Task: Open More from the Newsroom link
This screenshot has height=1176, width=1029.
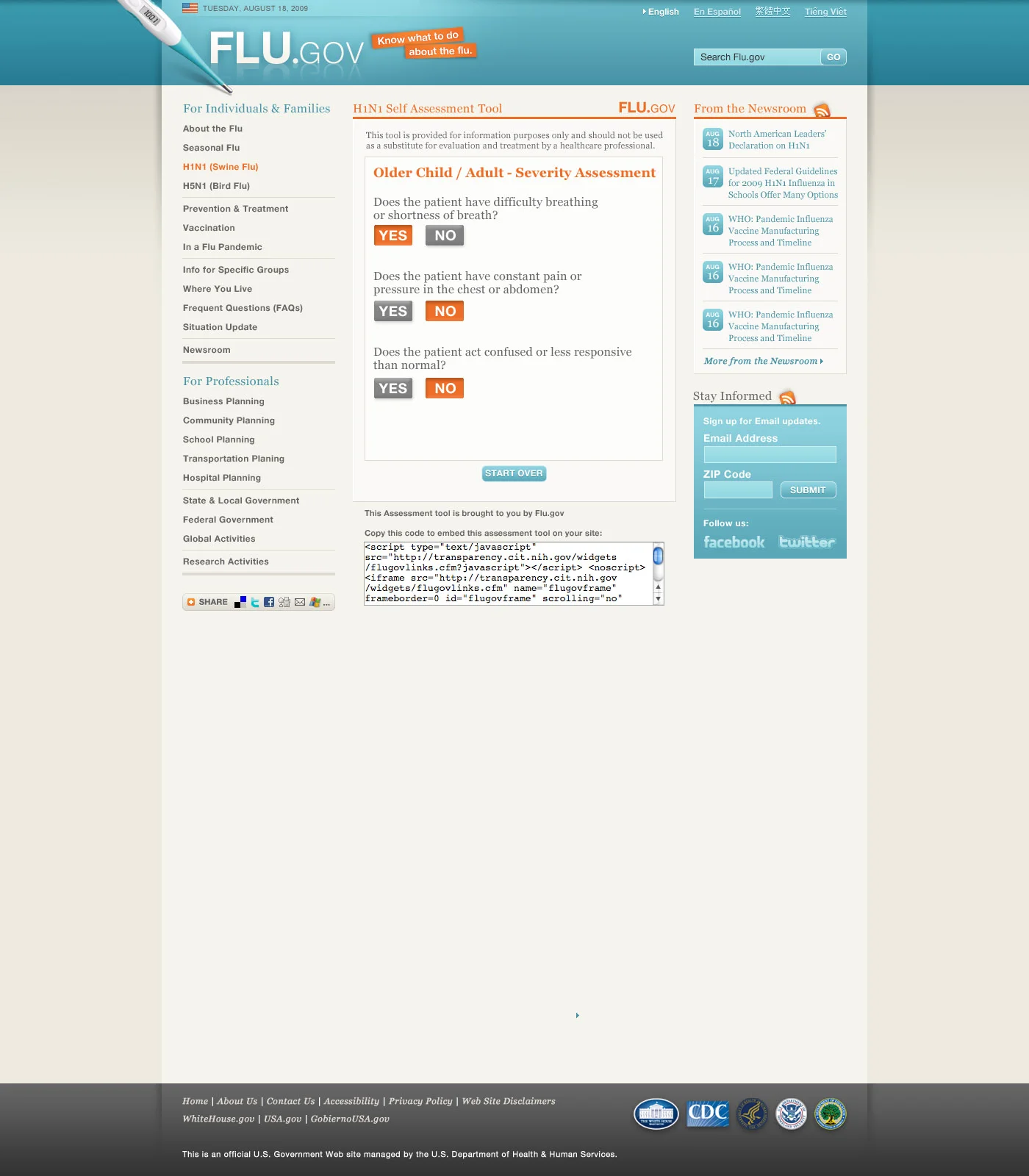Action: click(764, 361)
